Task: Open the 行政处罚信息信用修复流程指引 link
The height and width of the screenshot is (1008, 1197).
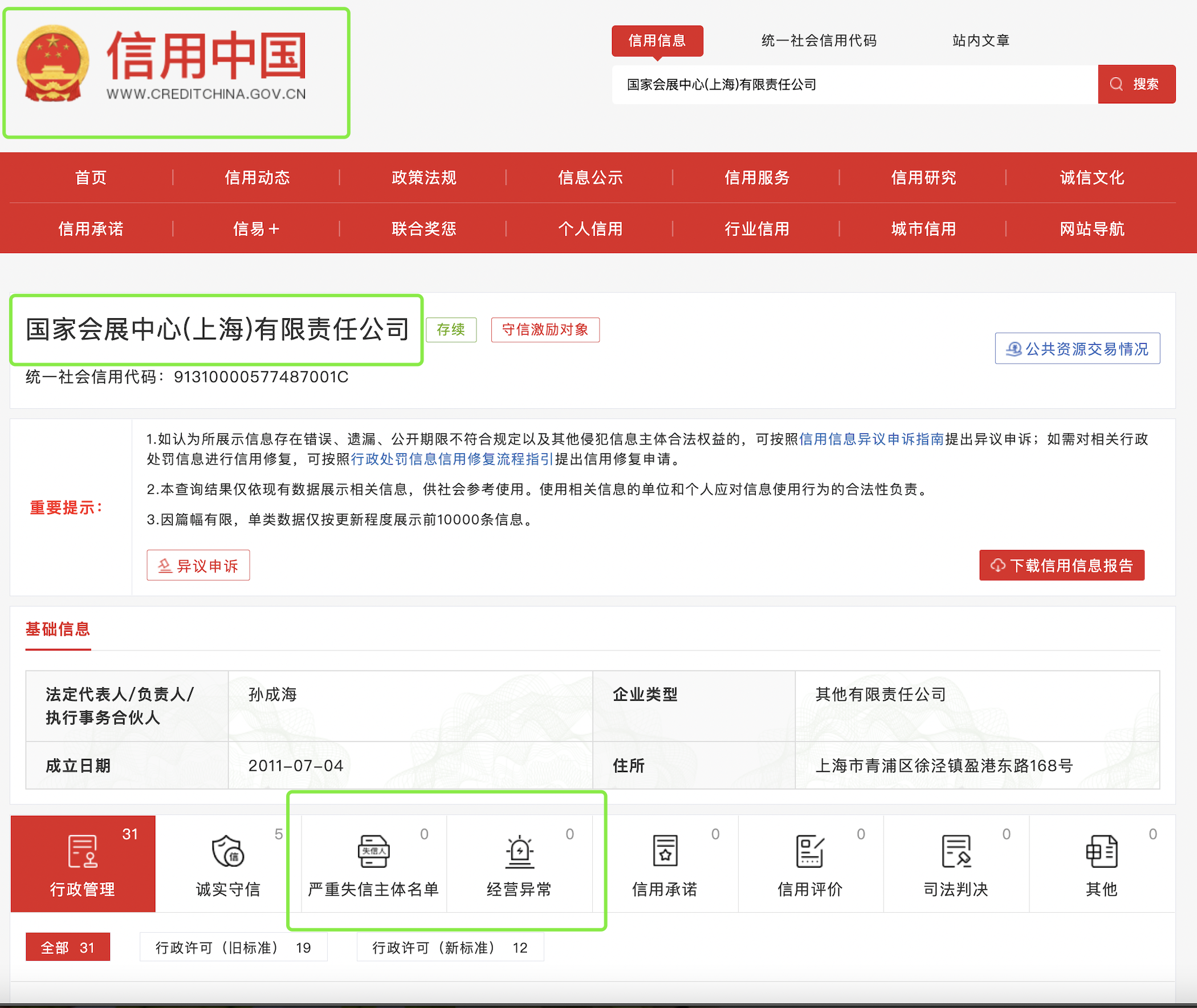Action: click(x=452, y=460)
